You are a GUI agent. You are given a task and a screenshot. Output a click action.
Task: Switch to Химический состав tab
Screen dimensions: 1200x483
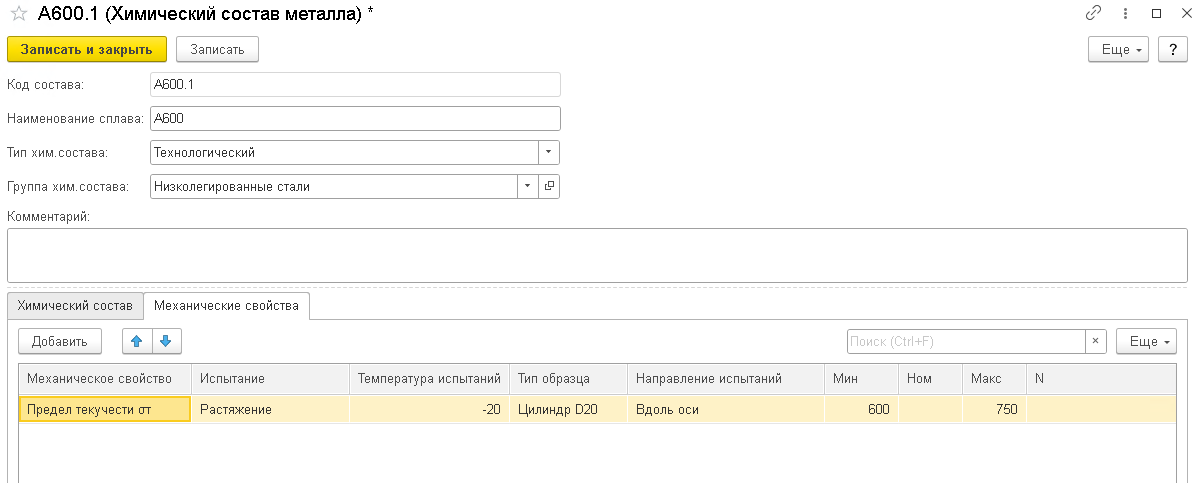tap(75, 306)
